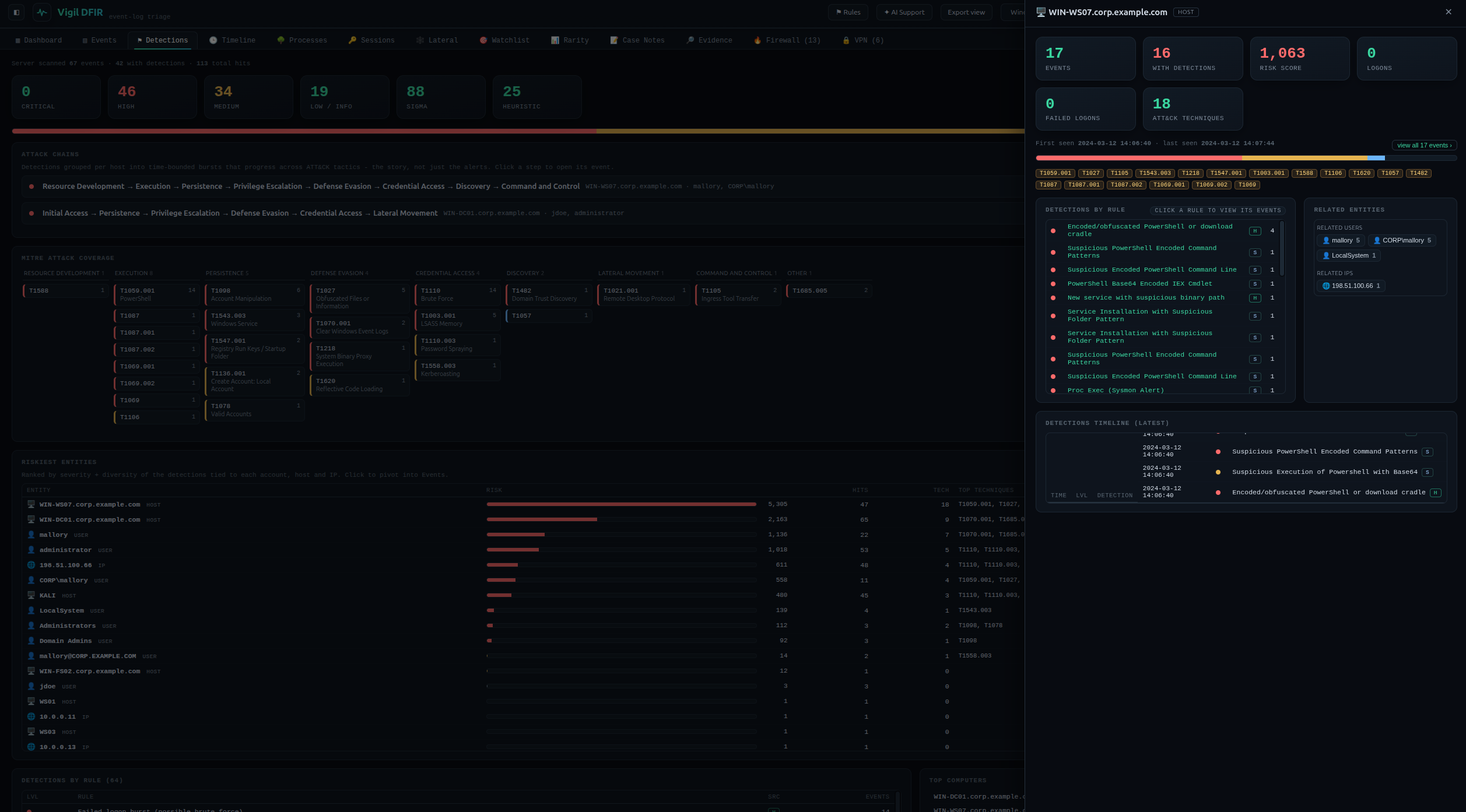Click the user icon in the mallory 5 chip

1326,240
